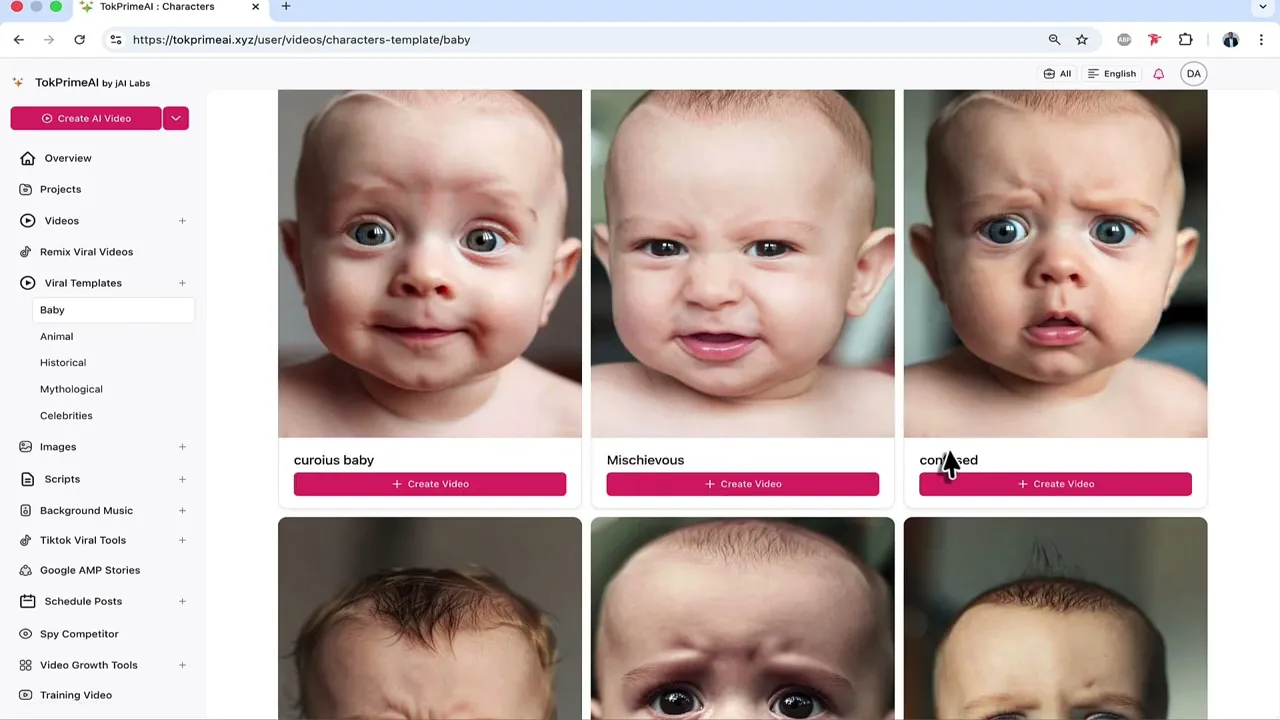Click the Mischievous baby thumbnail image
The image size is (1280, 720).
click(743, 264)
